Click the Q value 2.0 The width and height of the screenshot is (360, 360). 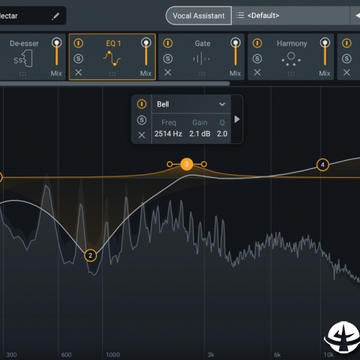[222, 134]
